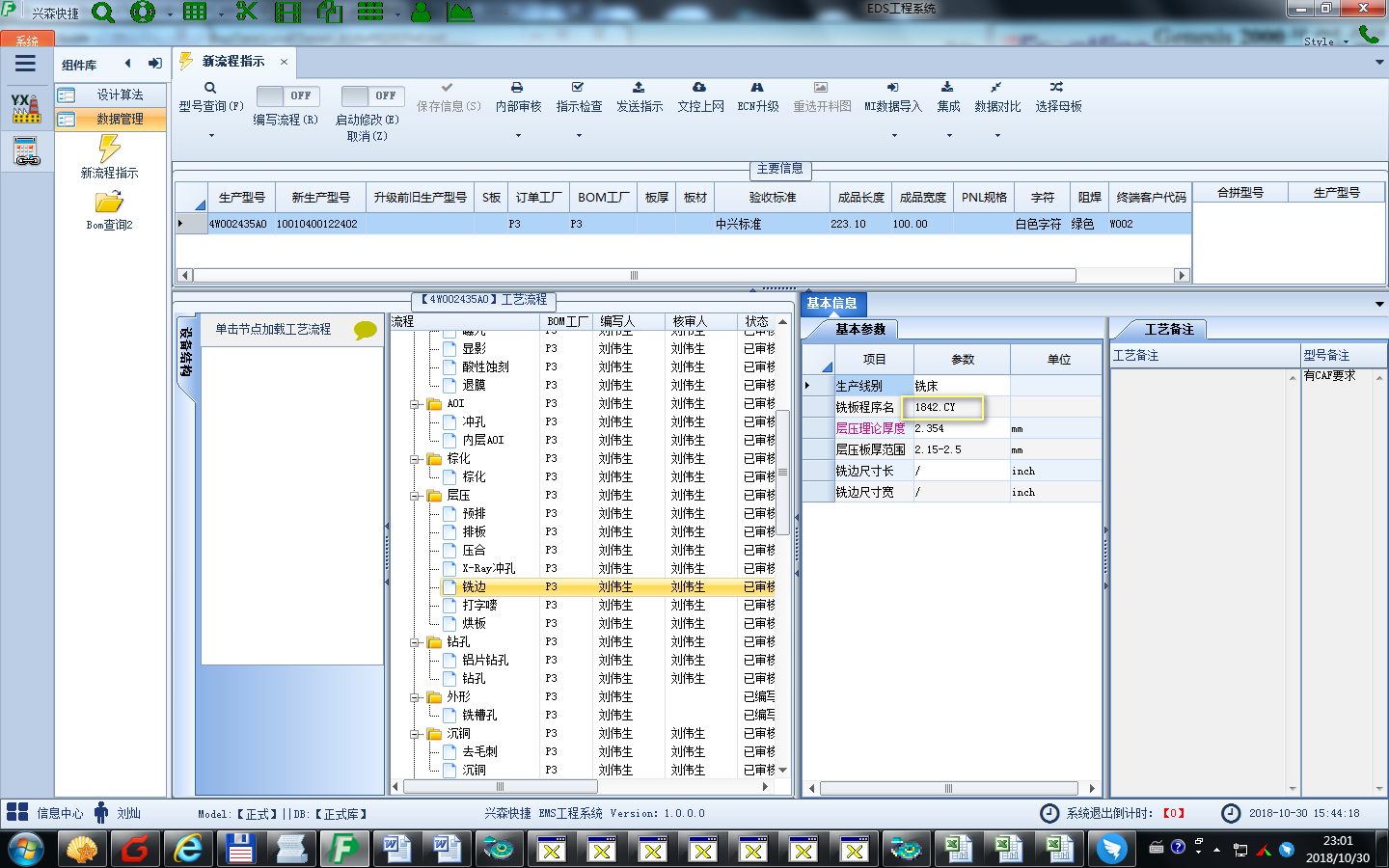Collapse the 外形 folder node
The height and width of the screenshot is (868, 1389).
point(415,697)
